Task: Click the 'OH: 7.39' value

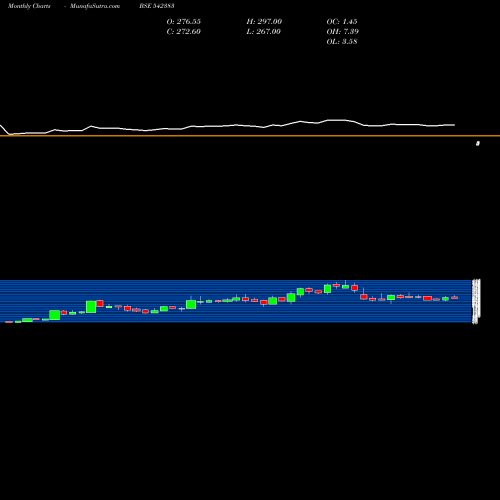Action: (x=343, y=32)
